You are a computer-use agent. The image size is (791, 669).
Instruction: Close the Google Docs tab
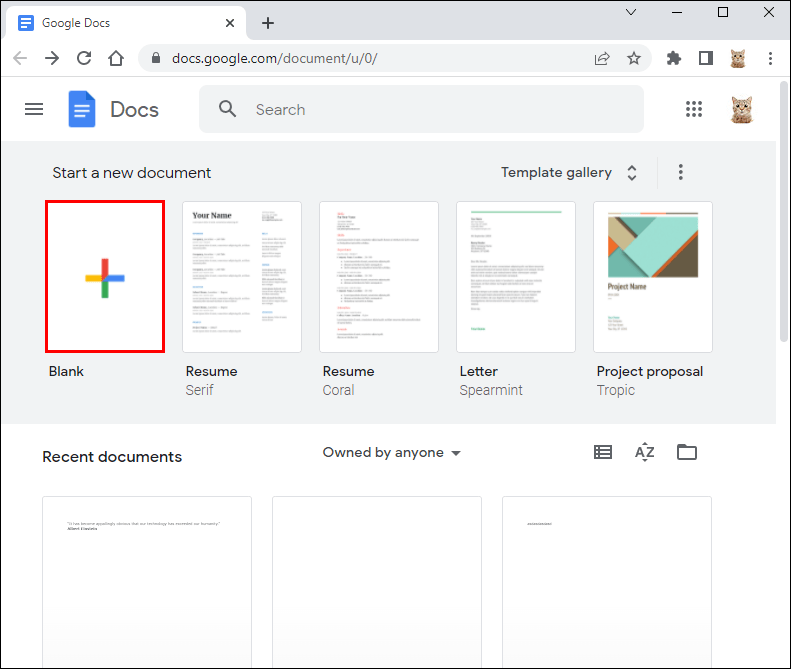click(230, 23)
